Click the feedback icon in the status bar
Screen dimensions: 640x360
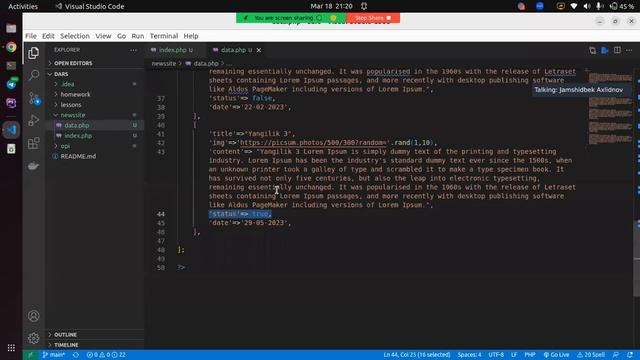click(x=616, y=355)
